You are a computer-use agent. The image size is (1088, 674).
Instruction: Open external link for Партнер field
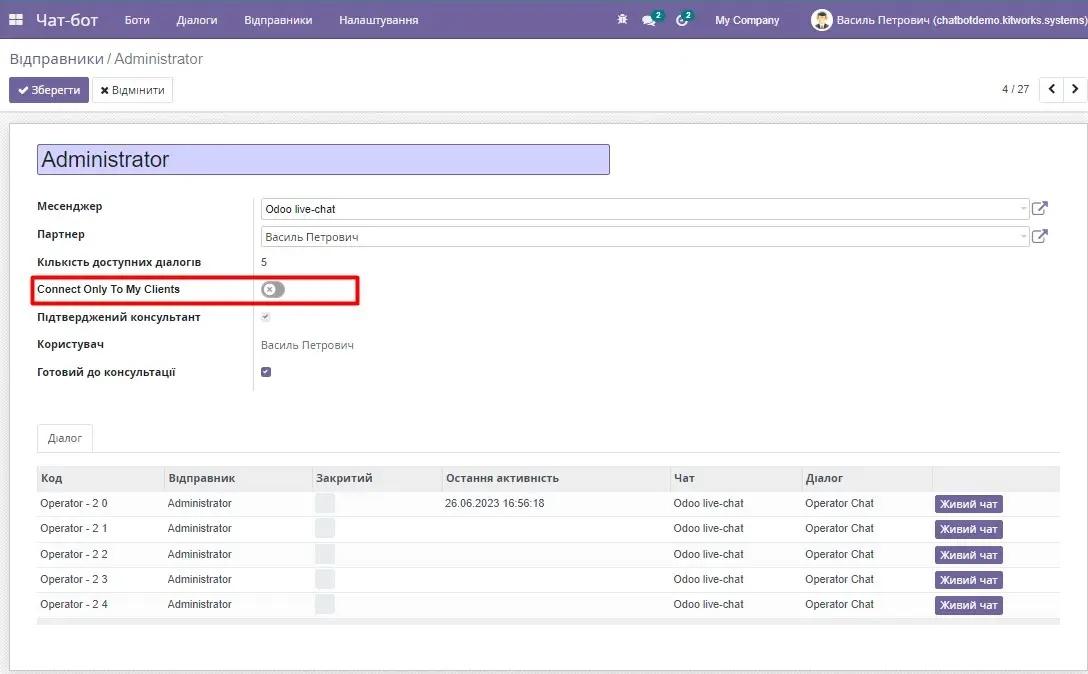pyautogui.click(x=1040, y=237)
